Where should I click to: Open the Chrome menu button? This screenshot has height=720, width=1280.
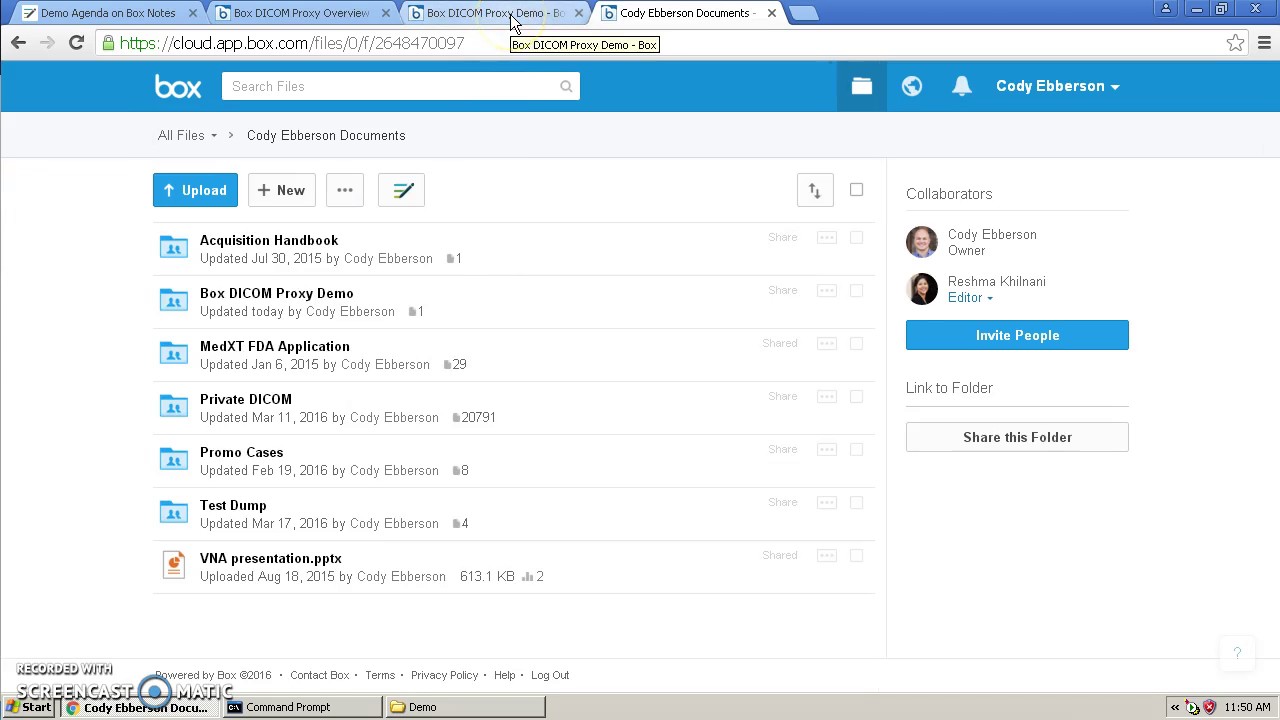click(x=1264, y=42)
